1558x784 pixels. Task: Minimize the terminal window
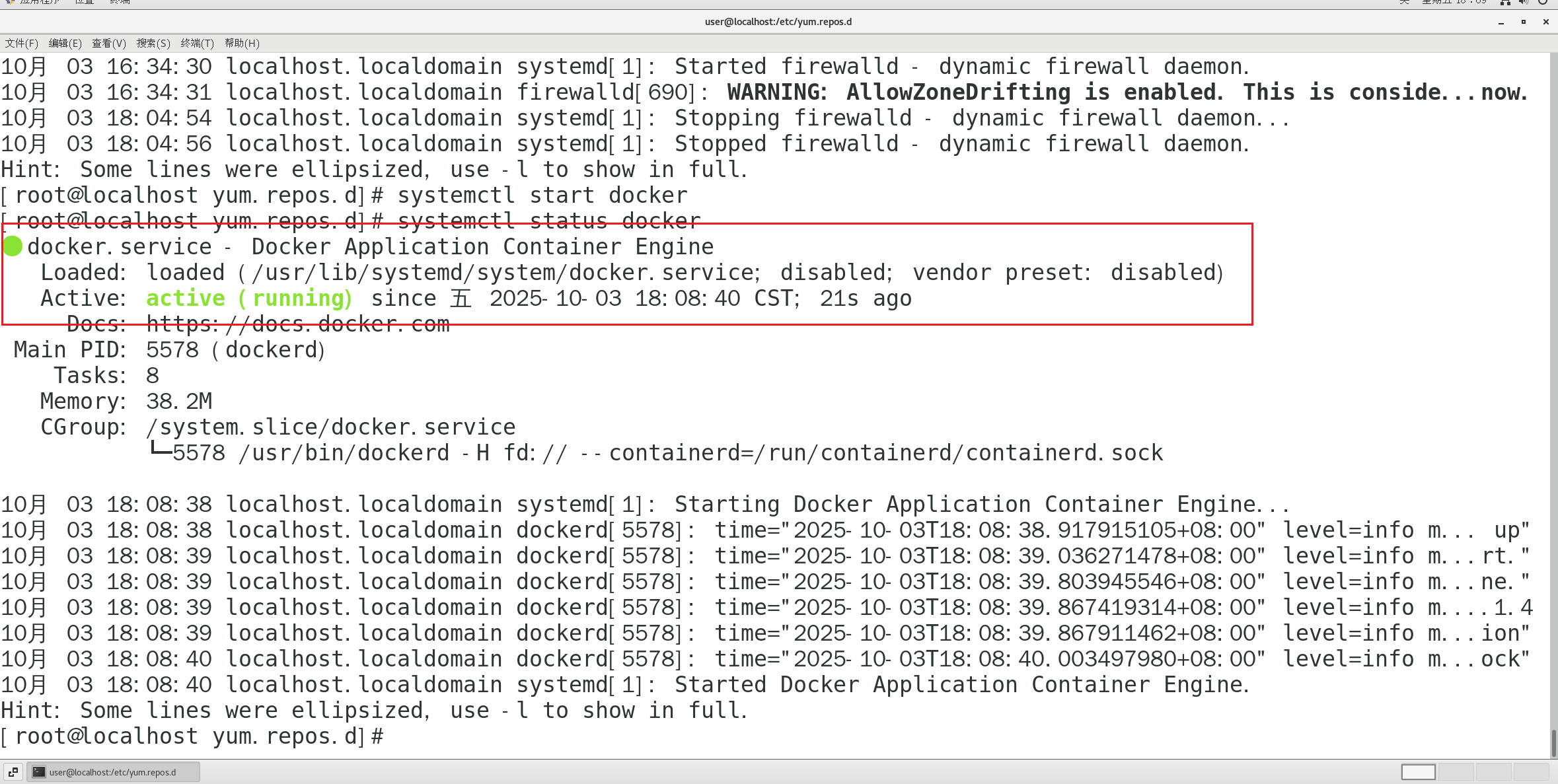[x=1501, y=22]
